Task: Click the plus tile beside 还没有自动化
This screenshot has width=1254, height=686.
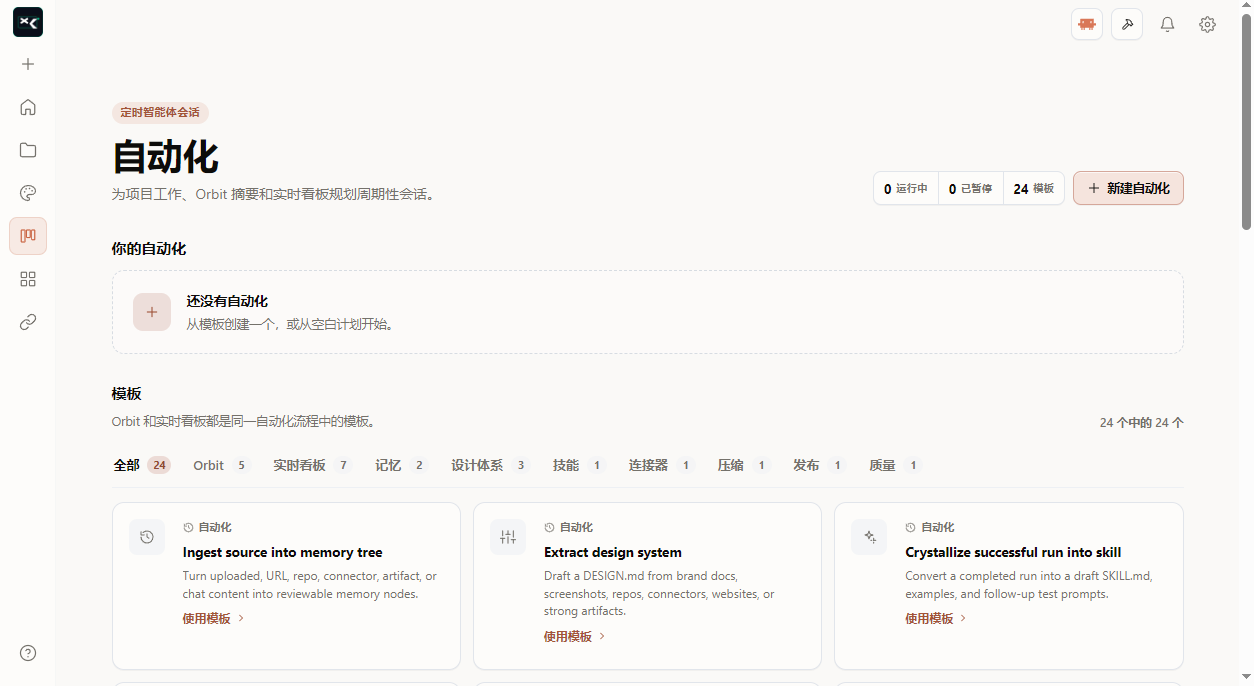Action: (x=152, y=312)
